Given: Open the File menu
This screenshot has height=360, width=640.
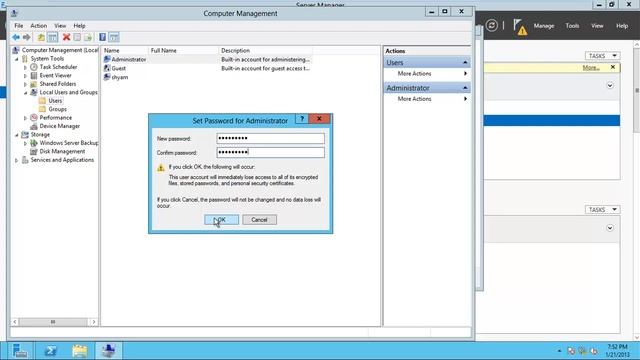Looking at the screenshot, I should click(x=18, y=26).
